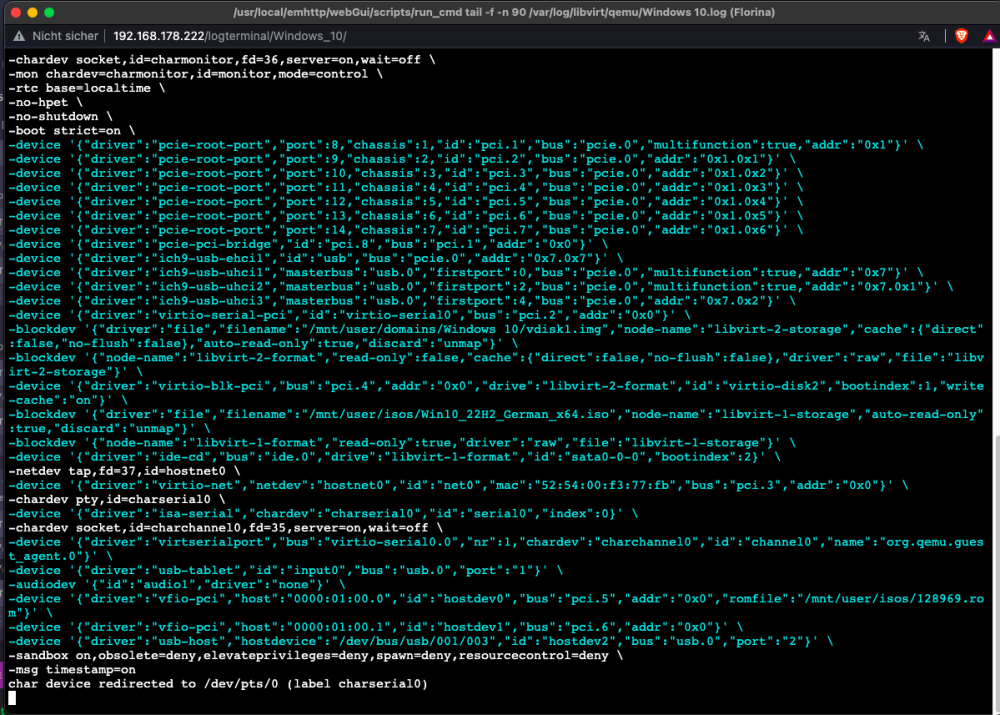The height and width of the screenshot is (715, 1000).
Task: Click the '-chardev socket,id=charchannel0' line
Action: [226, 527]
